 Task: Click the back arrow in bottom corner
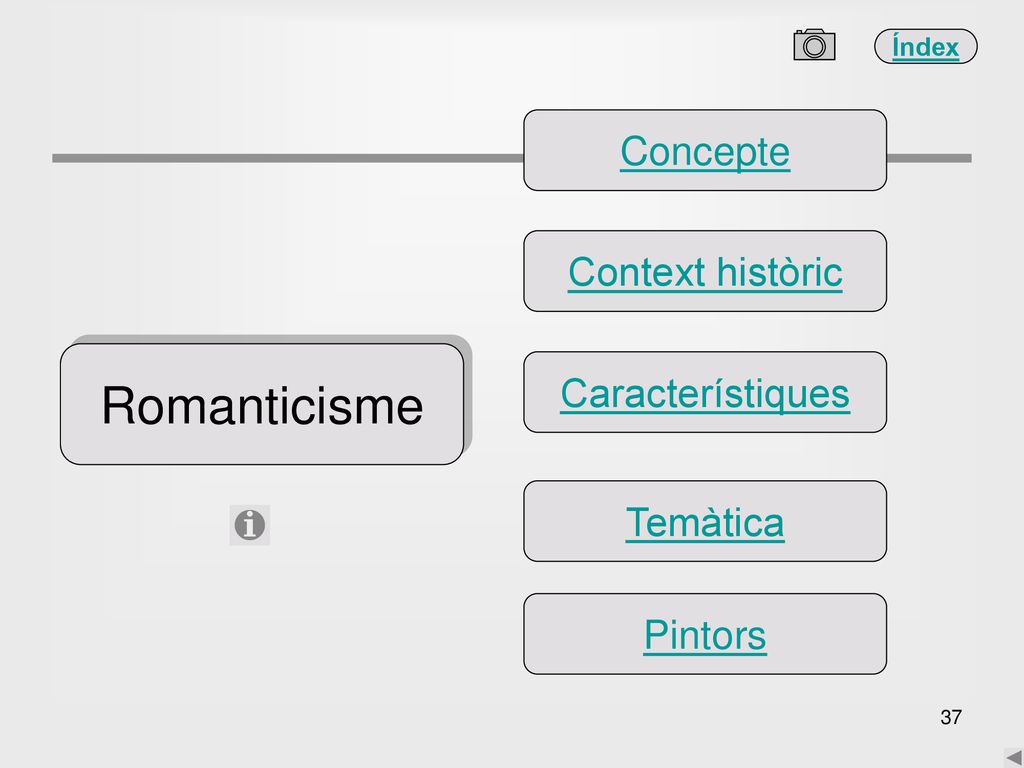click(1014, 758)
